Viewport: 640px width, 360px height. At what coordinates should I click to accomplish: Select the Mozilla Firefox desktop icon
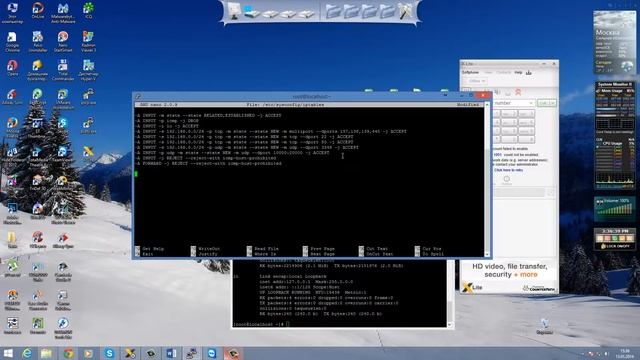pos(12,127)
